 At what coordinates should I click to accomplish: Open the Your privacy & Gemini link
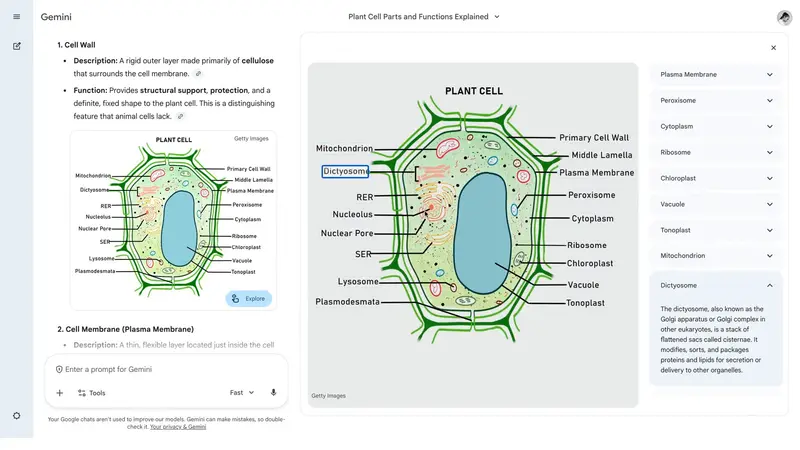pyautogui.click(x=178, y=427)
